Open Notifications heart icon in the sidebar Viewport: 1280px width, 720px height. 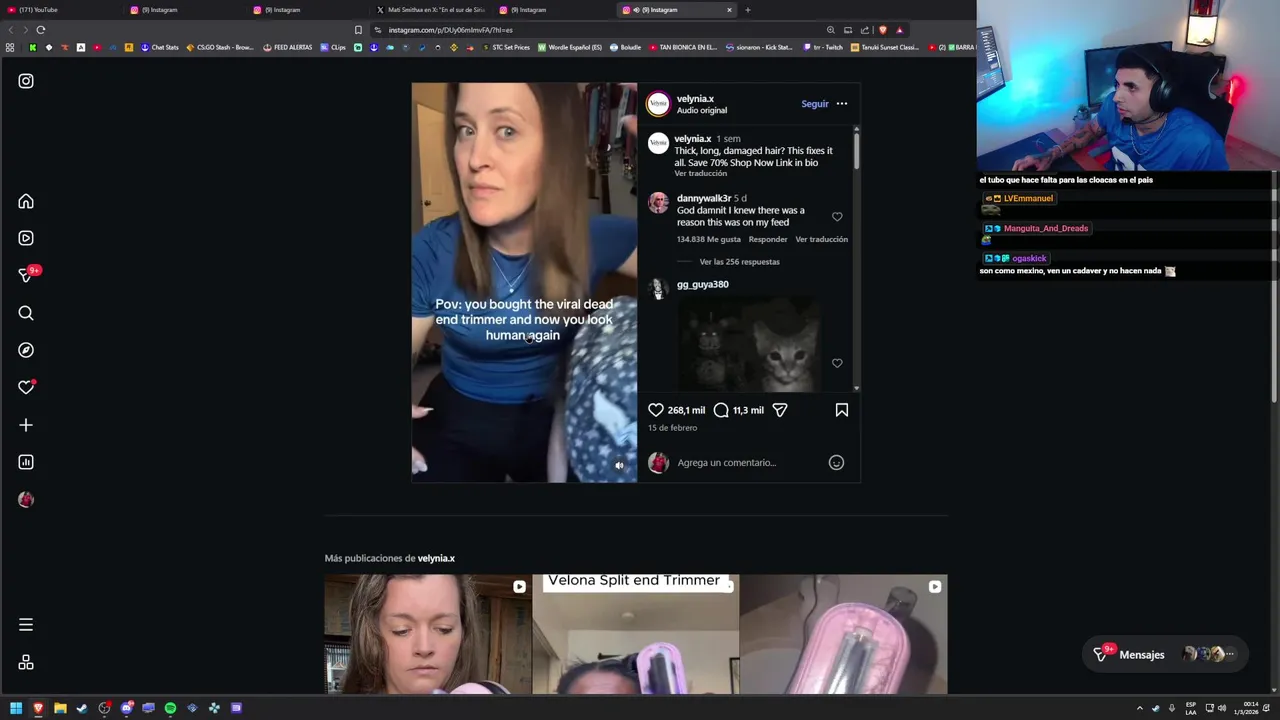(26, 387)
